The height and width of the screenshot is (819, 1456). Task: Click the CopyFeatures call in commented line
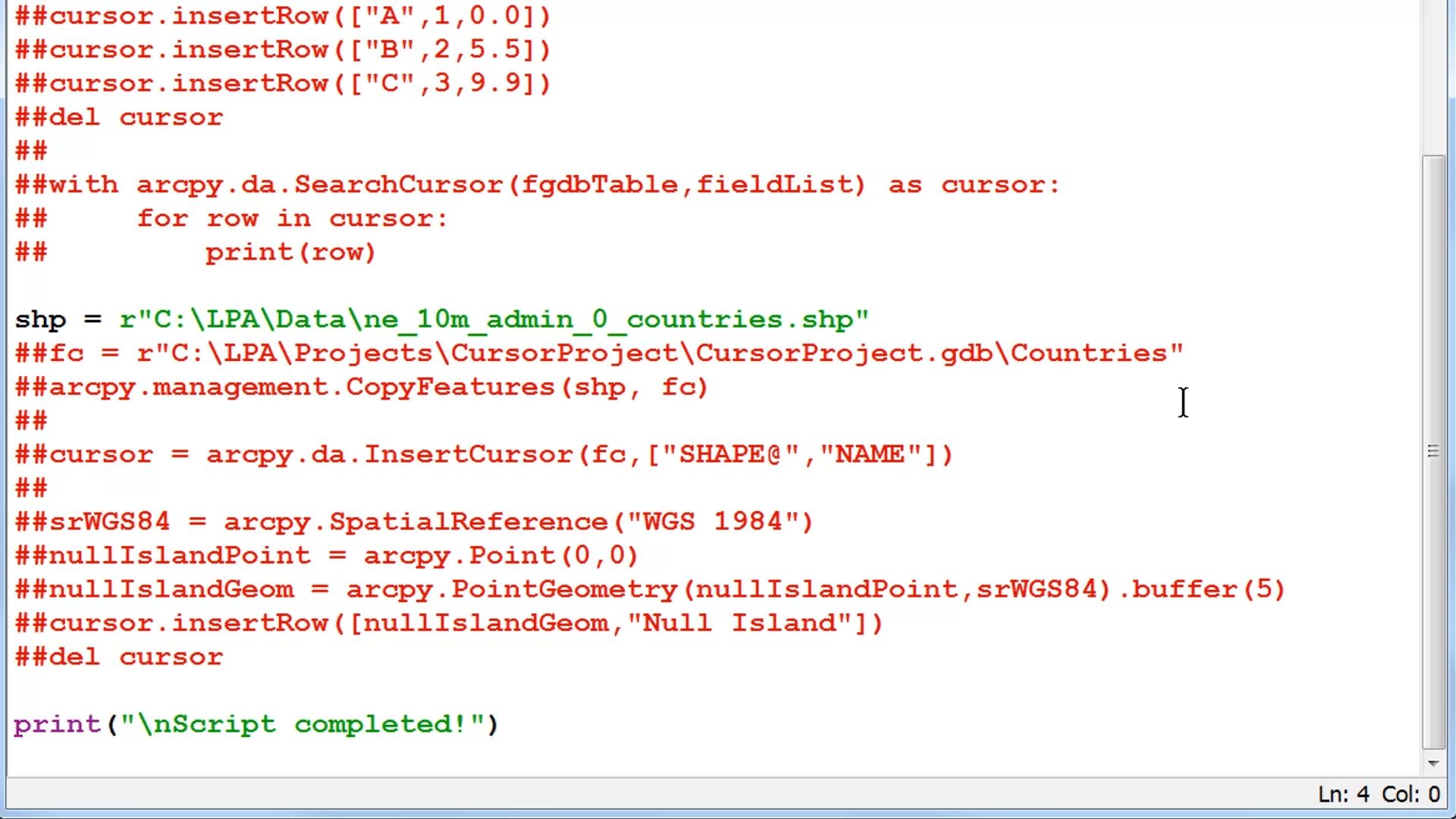450,387
